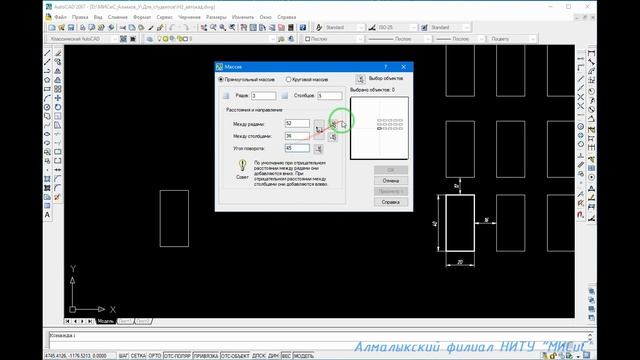Click the Cut to clipboard icon
The width and height of the screenshot is (640, 360).
tap(122, 27)
